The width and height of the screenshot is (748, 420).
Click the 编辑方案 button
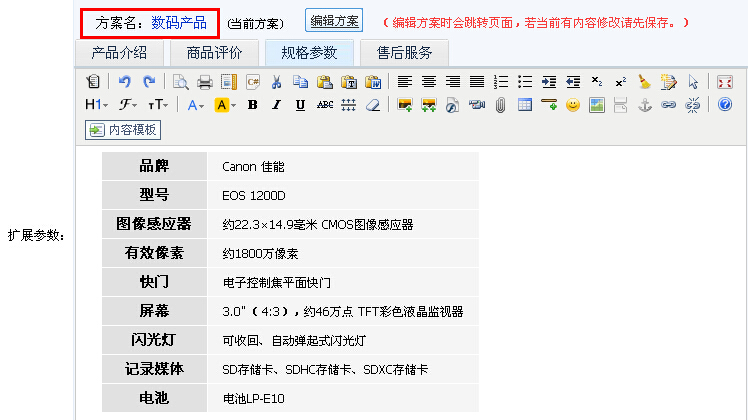(334, 21)
